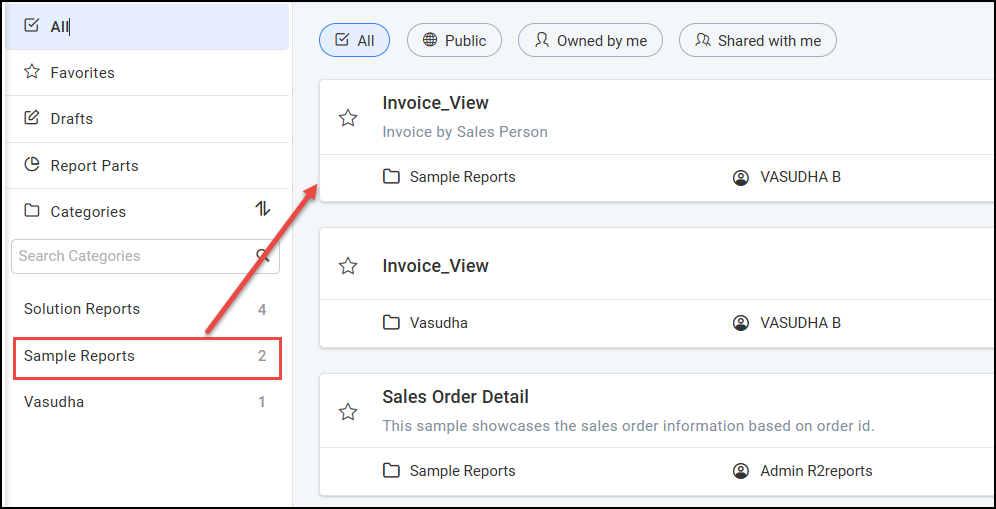Screen dimensions: 996x509
Task: Select the Sample Reports category
Action: point(80,356)
